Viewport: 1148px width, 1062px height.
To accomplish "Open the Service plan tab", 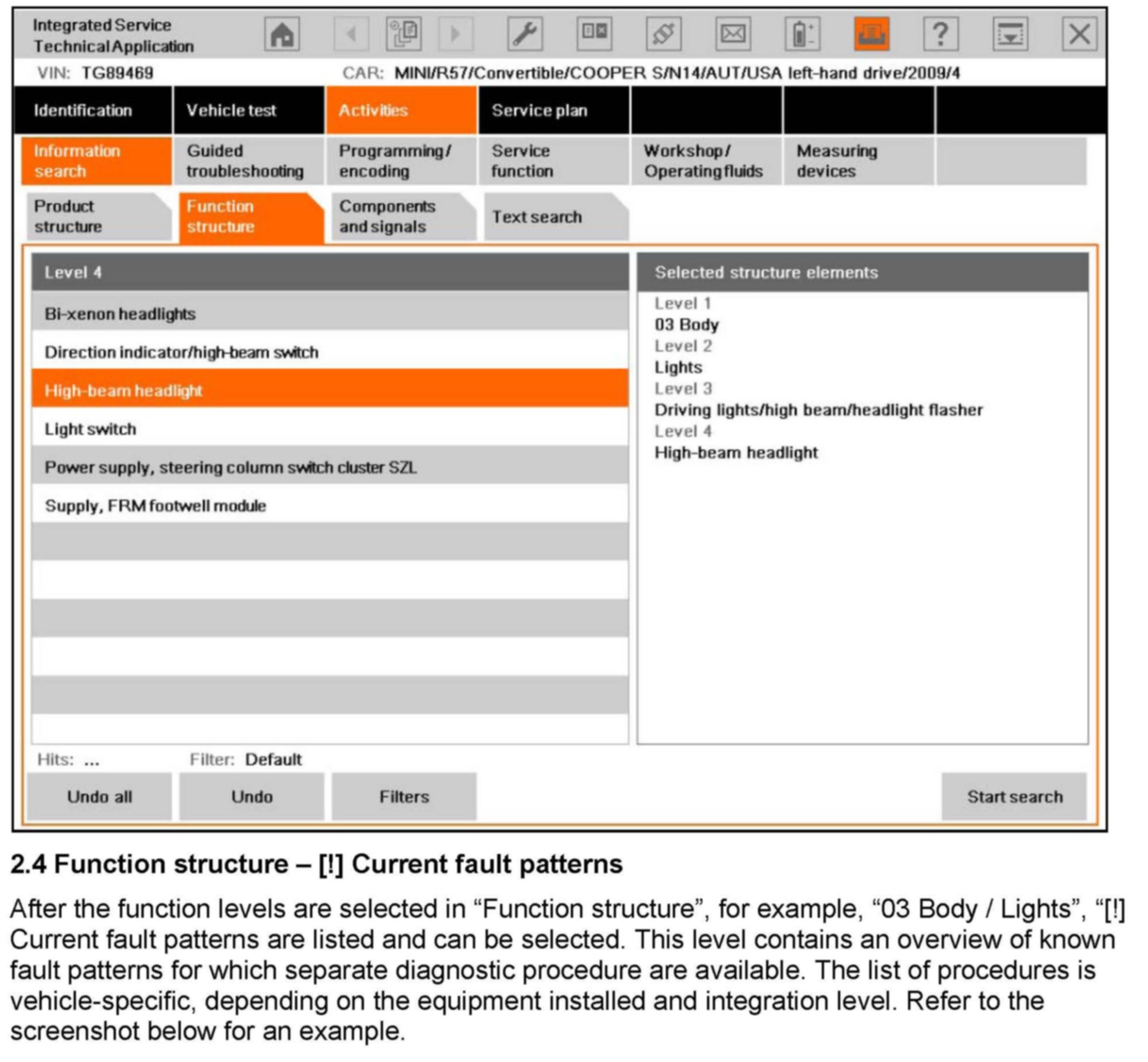I will click(553, 110).
